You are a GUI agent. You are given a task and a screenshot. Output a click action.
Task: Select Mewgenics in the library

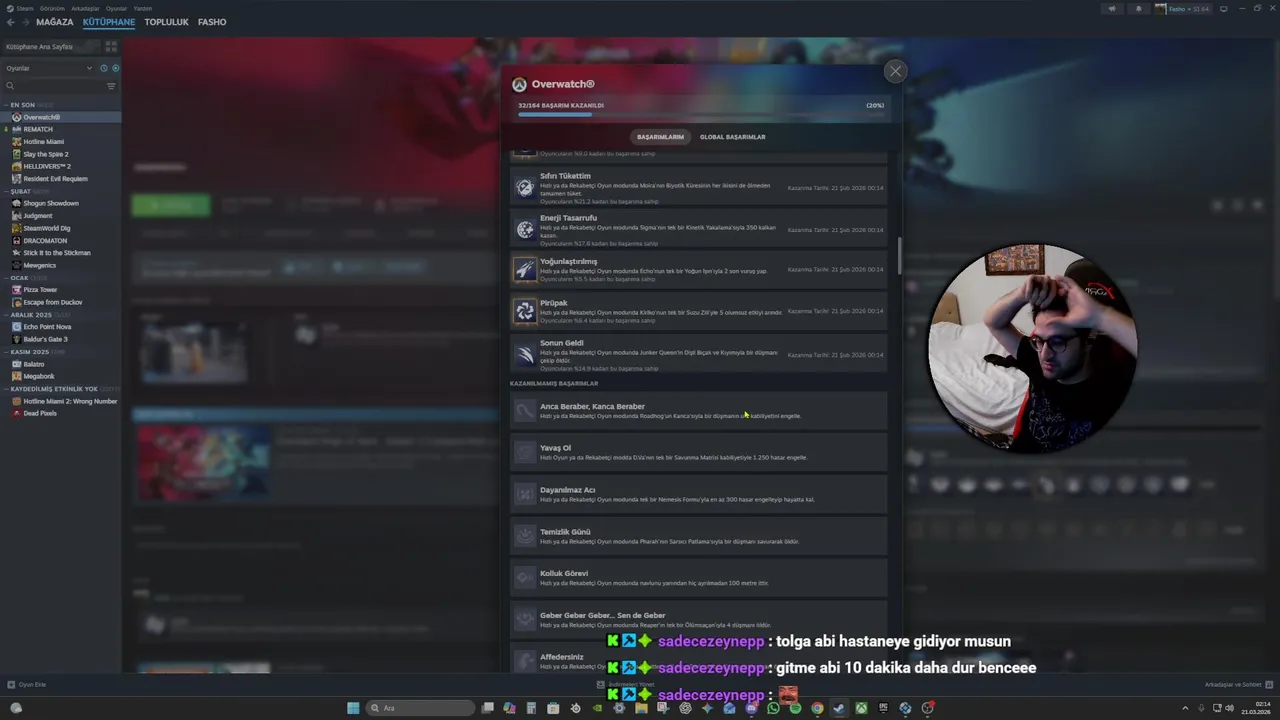coord(61,265)
